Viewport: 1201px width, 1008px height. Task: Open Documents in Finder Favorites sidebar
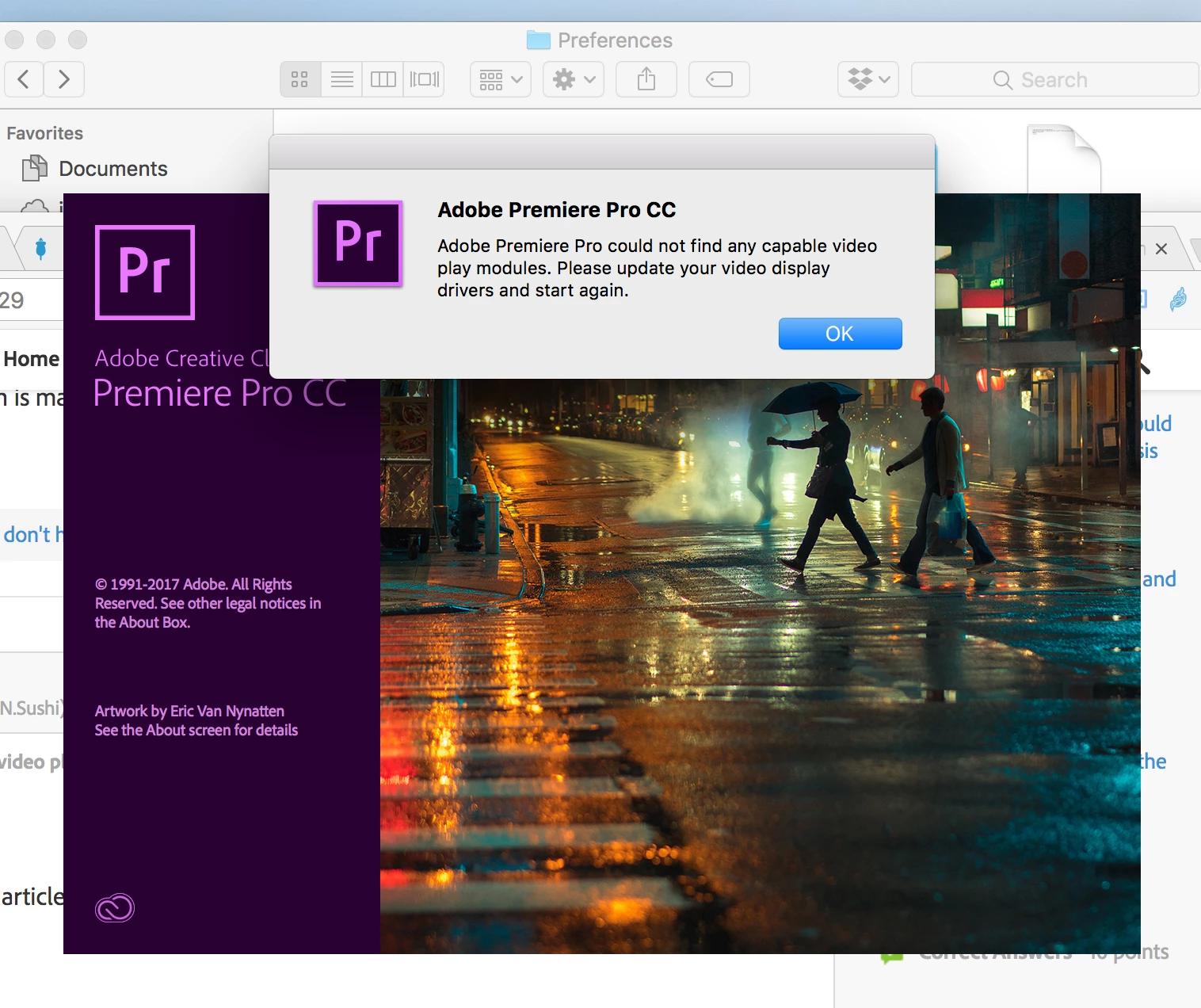pos(95,169)
